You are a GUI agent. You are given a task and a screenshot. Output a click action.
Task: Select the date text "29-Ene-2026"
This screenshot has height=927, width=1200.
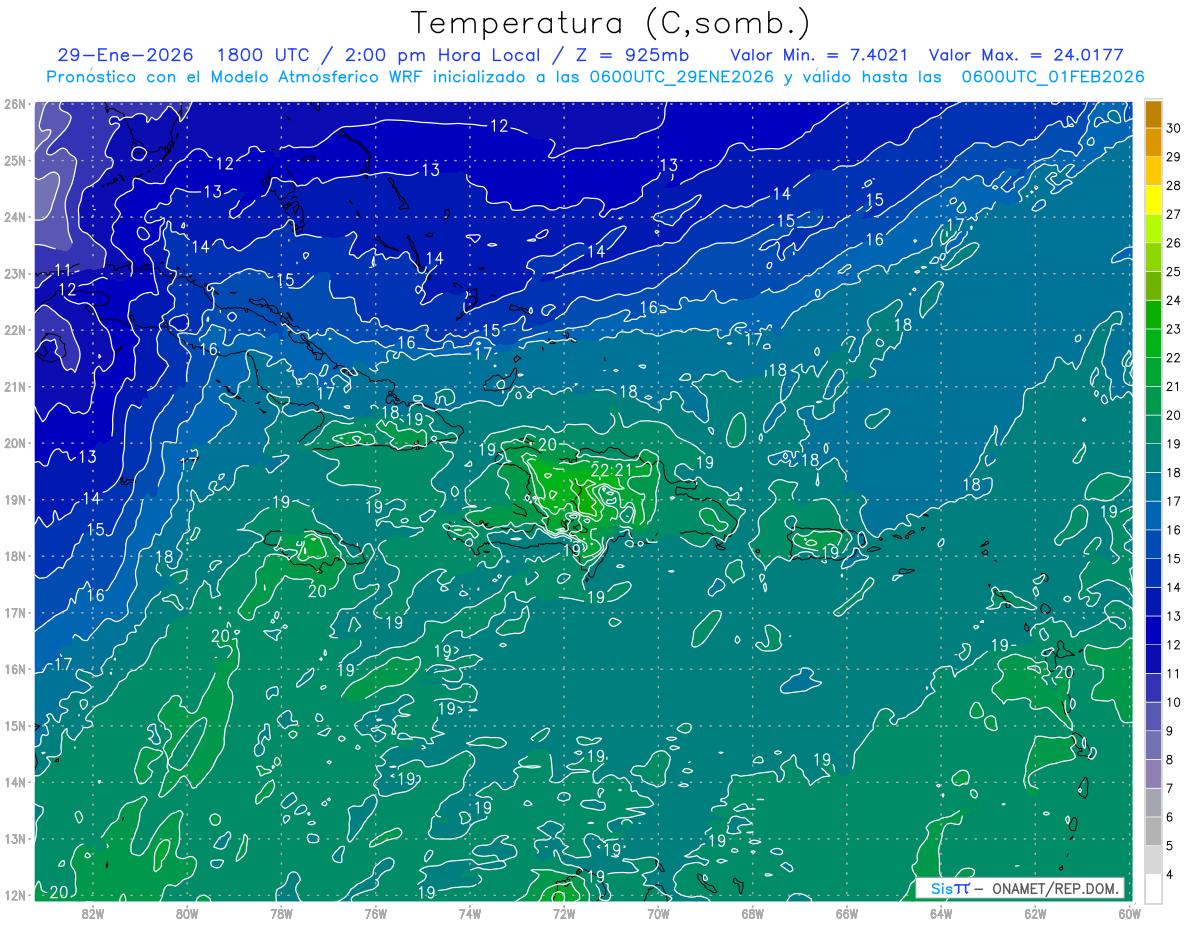pyautogui.click(x=125, y=55)
